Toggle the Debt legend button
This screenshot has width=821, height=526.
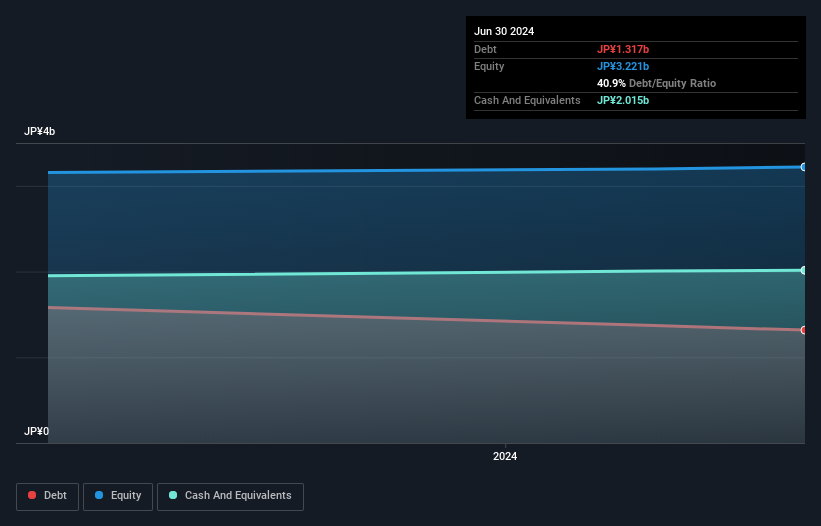48,496
